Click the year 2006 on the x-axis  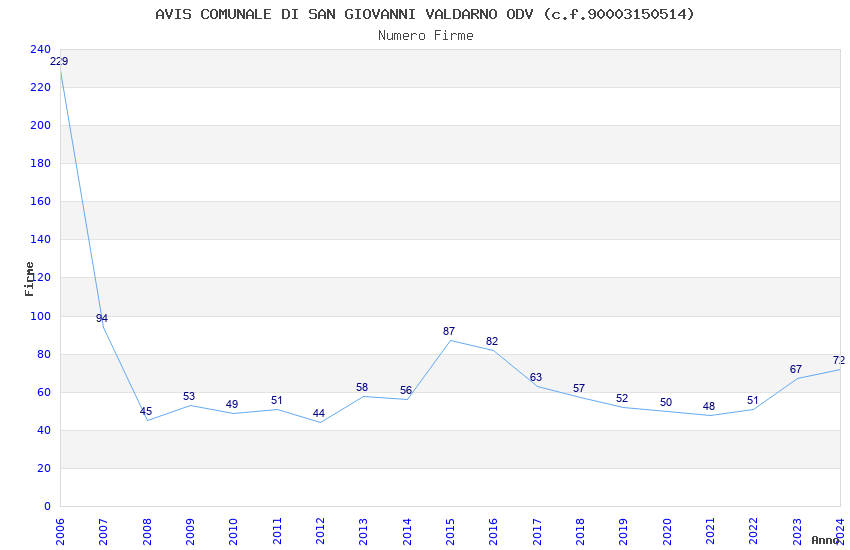(60, 532)
